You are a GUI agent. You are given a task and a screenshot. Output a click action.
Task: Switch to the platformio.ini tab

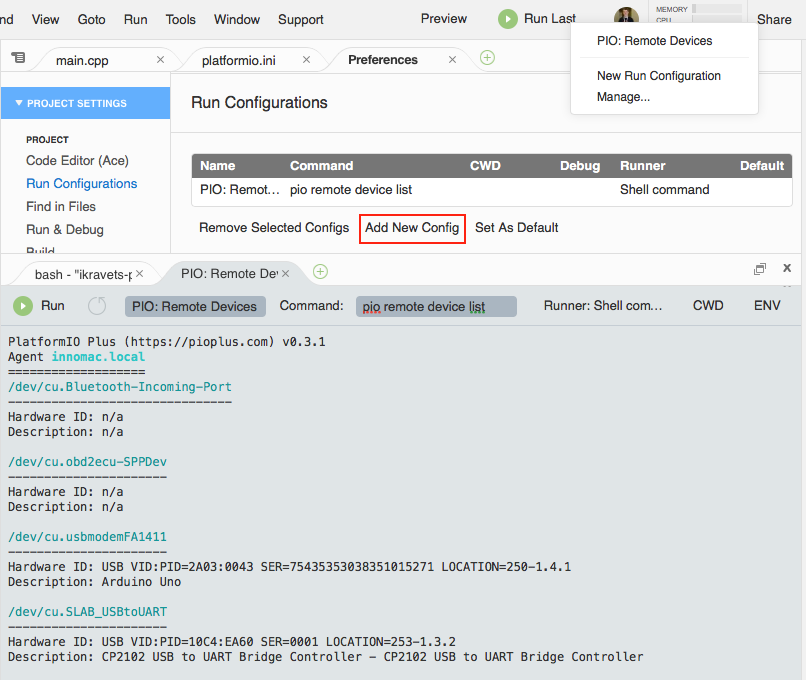239,61
